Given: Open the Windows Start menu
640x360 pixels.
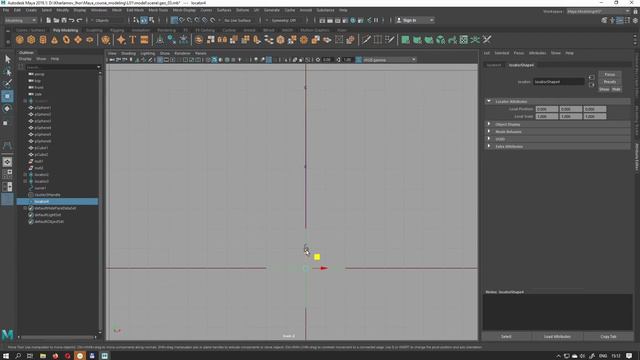Looking at the screenshot, I should (x=6, y=356).
